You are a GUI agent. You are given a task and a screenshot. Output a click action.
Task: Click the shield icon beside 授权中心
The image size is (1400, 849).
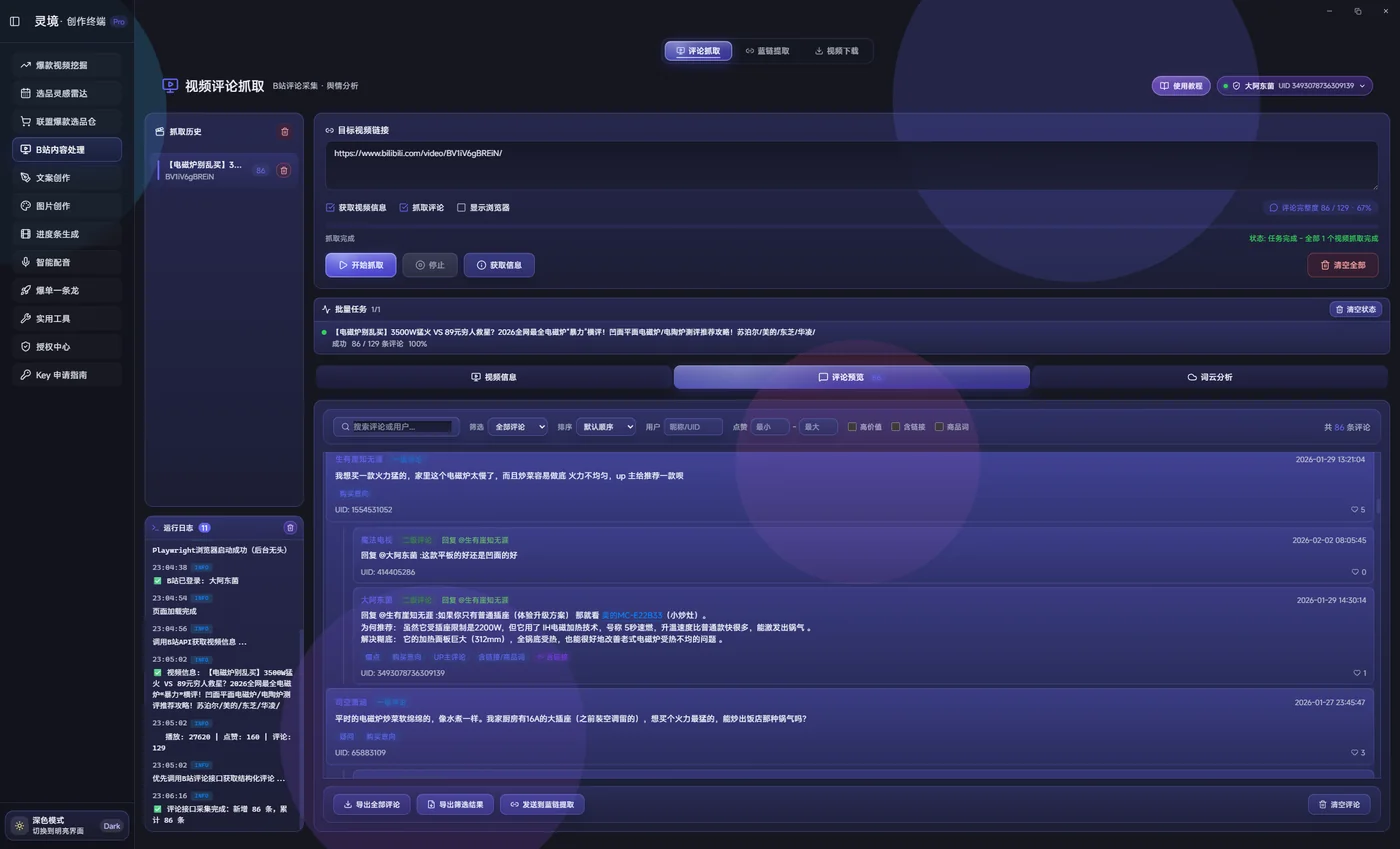[x=26, y=346]
